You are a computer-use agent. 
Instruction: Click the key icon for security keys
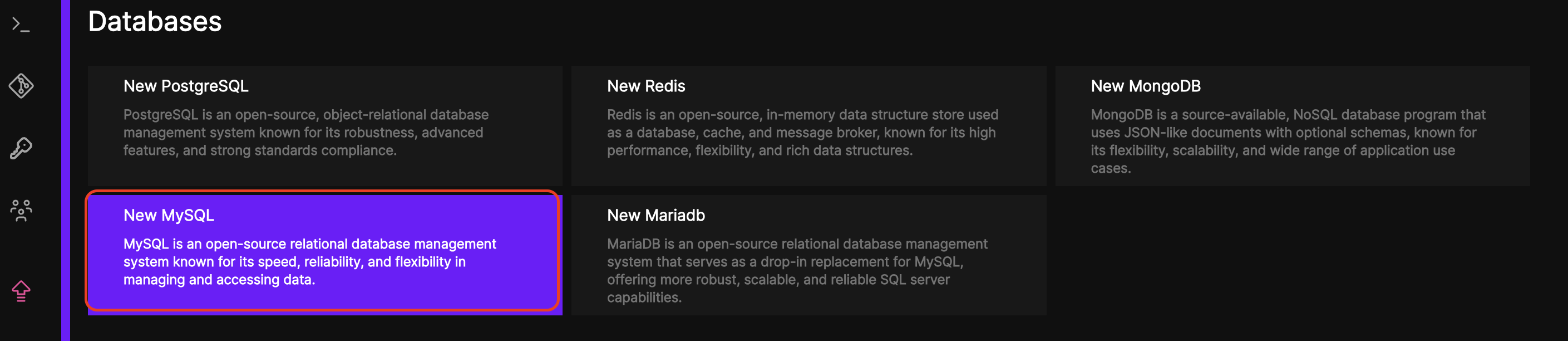21,148
